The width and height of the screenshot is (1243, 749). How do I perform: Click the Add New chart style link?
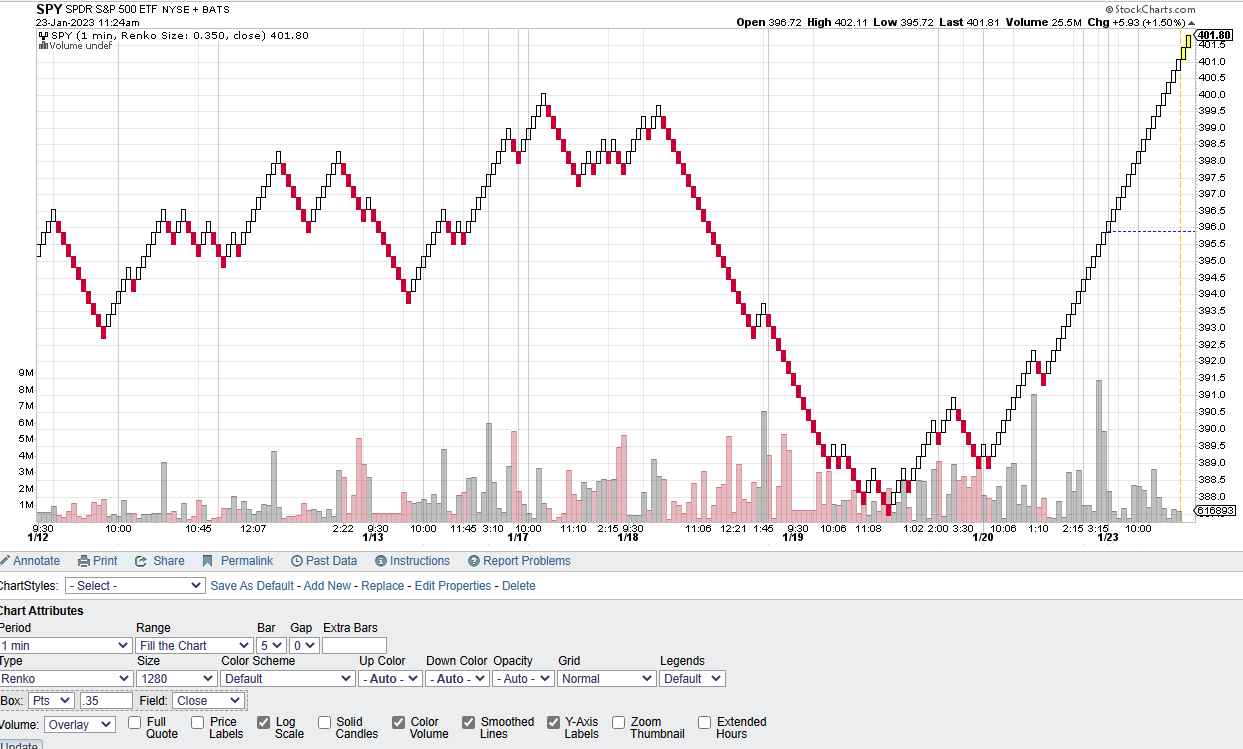click(x=328, y=586)
